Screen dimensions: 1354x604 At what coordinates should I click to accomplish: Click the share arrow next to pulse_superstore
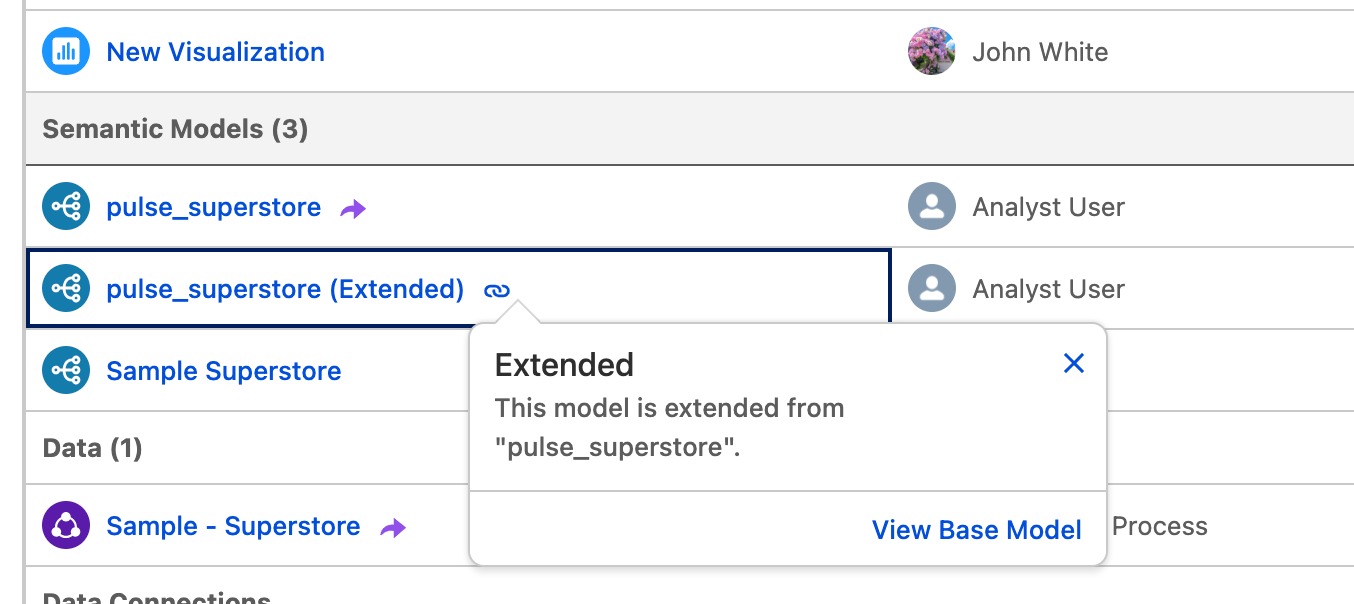coord(351,207)
